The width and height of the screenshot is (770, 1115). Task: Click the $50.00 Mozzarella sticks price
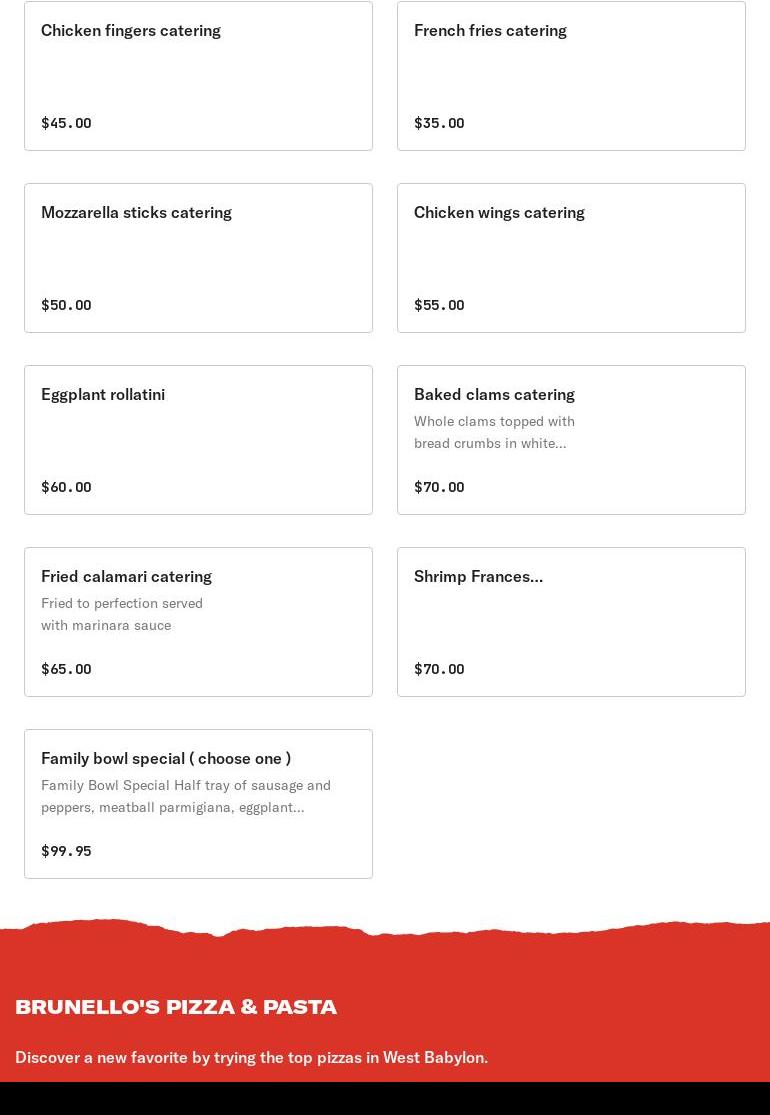[x=66, y=305]
